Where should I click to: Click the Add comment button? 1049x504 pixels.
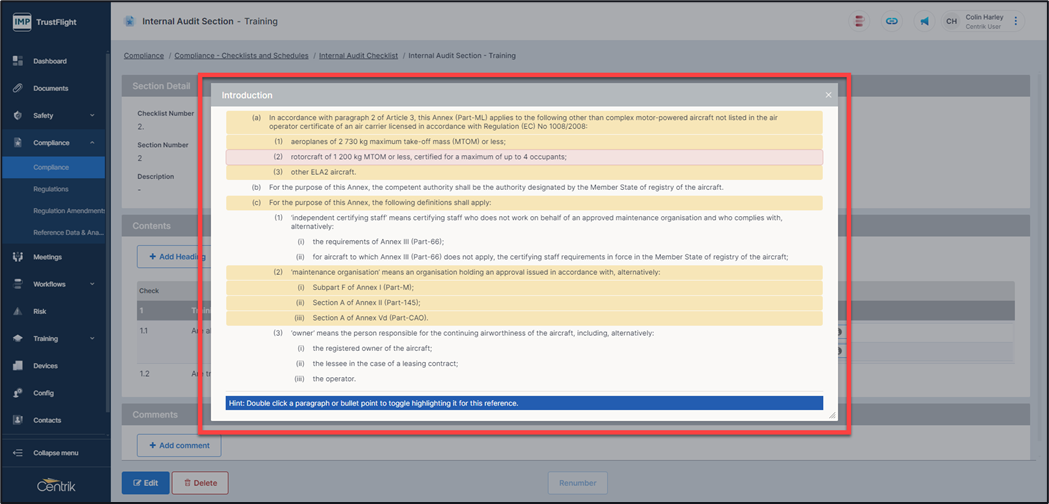(179, 445)
